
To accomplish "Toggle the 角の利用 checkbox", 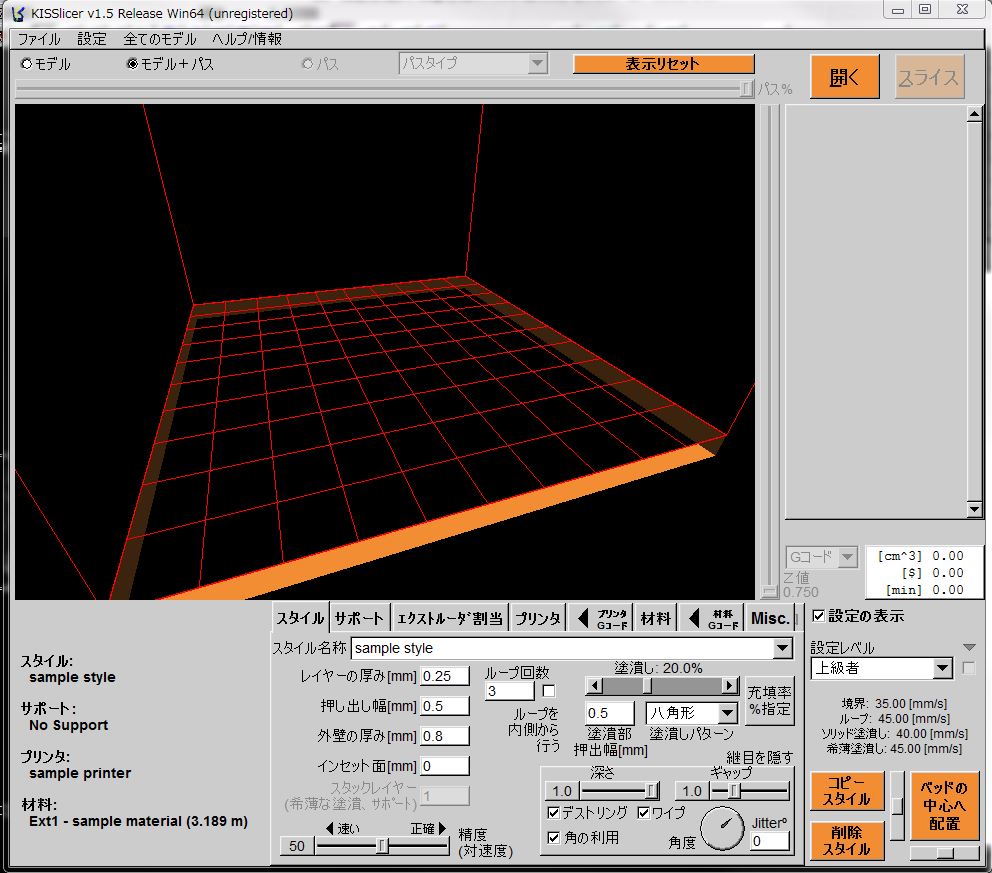I will [554, 838].
